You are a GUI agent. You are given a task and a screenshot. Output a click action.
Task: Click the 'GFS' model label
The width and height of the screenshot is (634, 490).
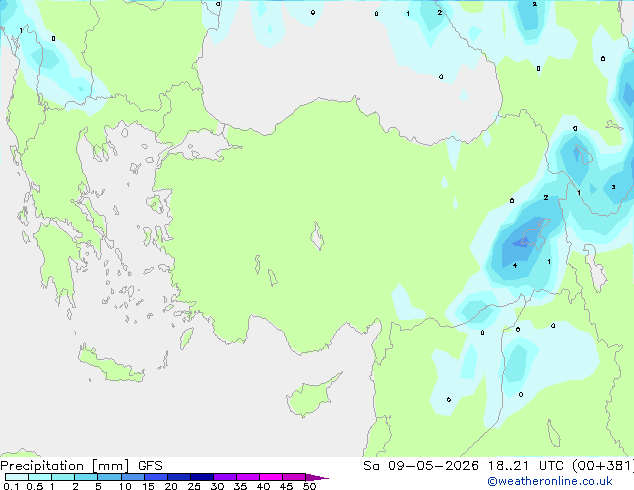pos(150,466)
